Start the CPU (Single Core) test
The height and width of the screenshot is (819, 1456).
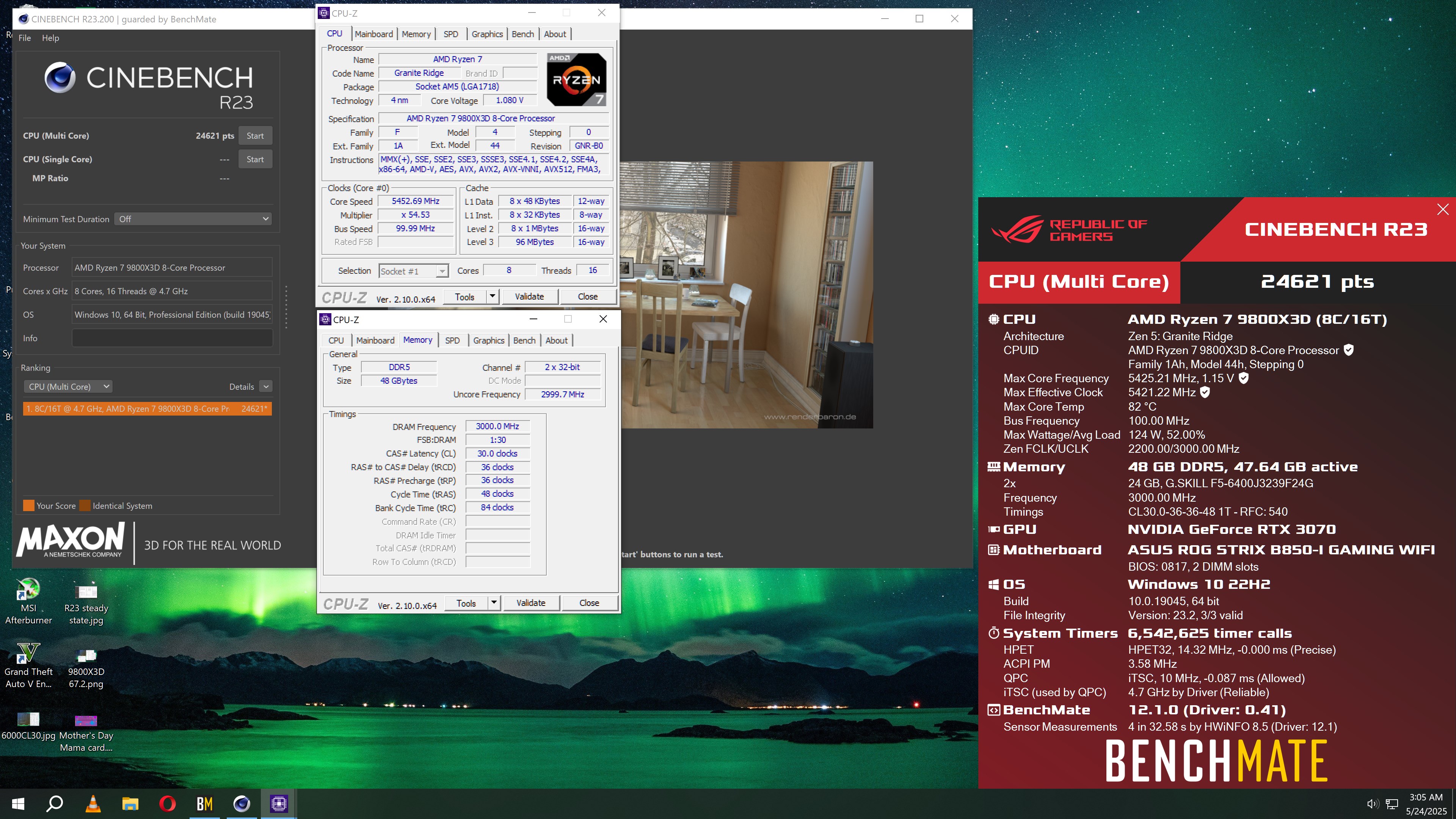pos(255,159)
